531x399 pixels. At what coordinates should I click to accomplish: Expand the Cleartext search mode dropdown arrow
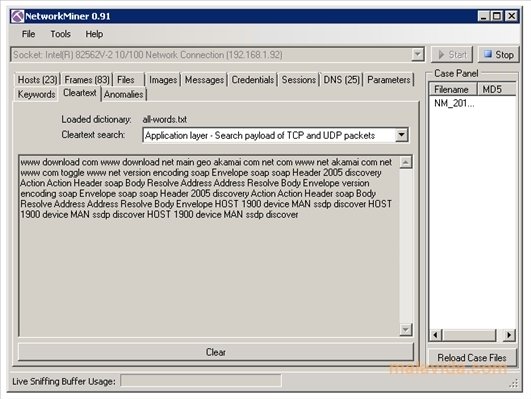402,135
